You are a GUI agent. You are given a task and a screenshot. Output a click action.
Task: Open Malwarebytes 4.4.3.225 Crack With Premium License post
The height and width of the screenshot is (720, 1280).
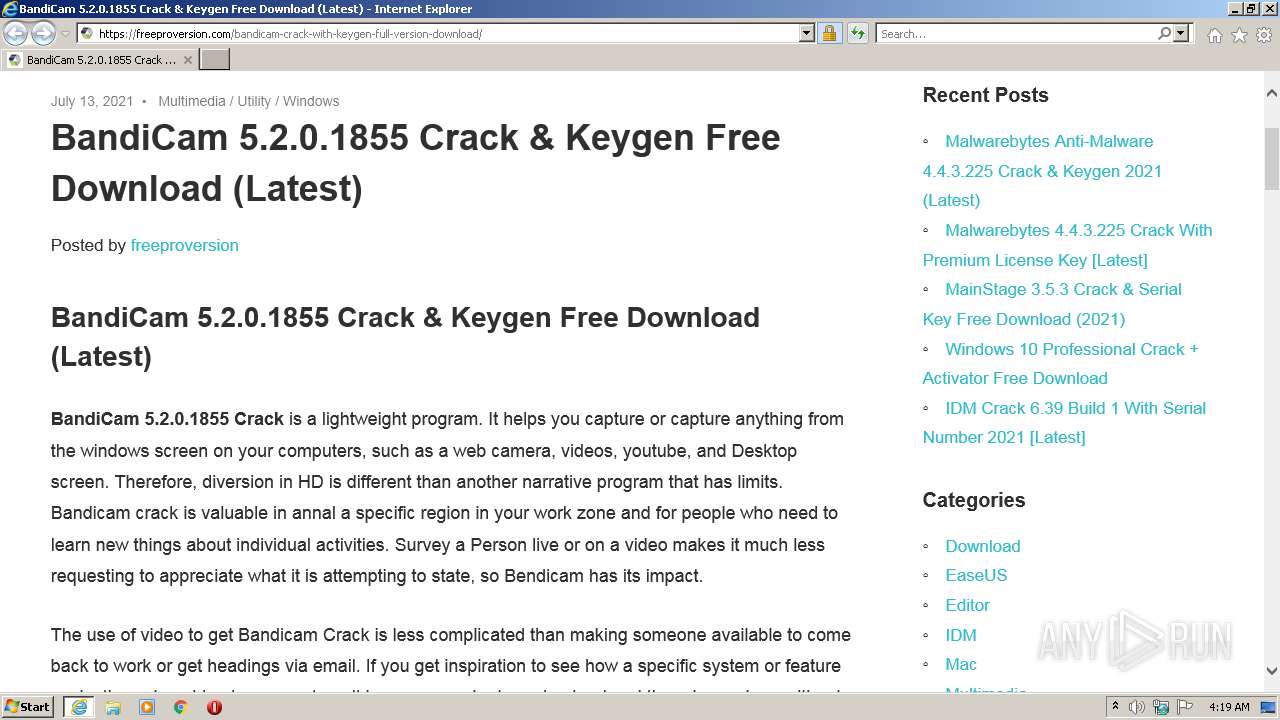(x=1067, y=245)
